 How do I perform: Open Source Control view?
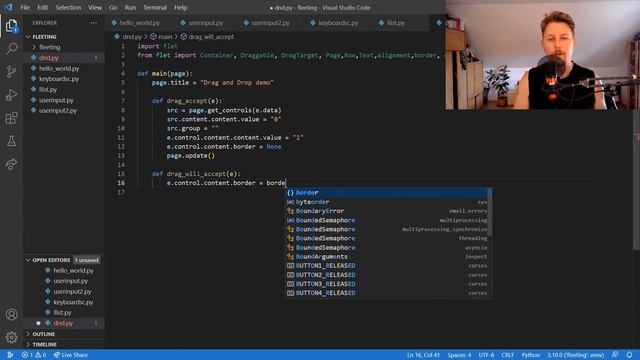tap(11, 72)
